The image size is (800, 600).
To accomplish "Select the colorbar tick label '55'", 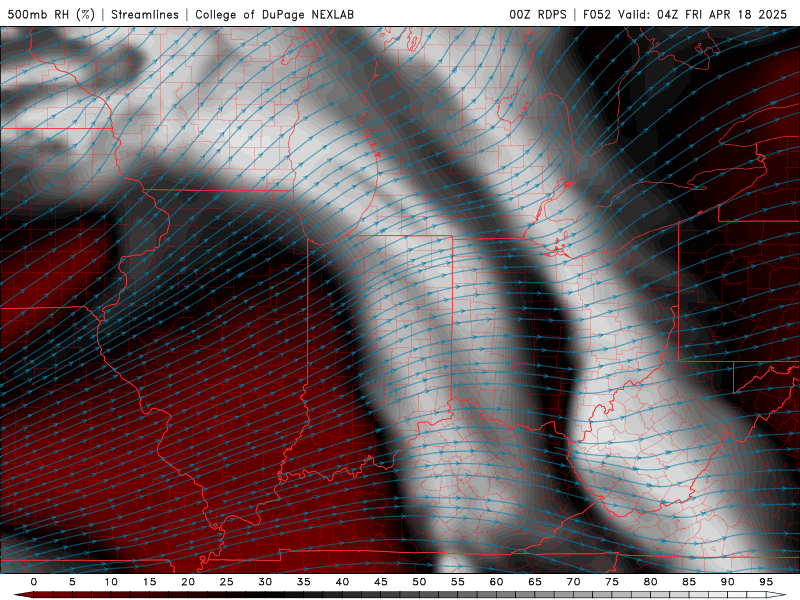I will click(x=458, y=582).
